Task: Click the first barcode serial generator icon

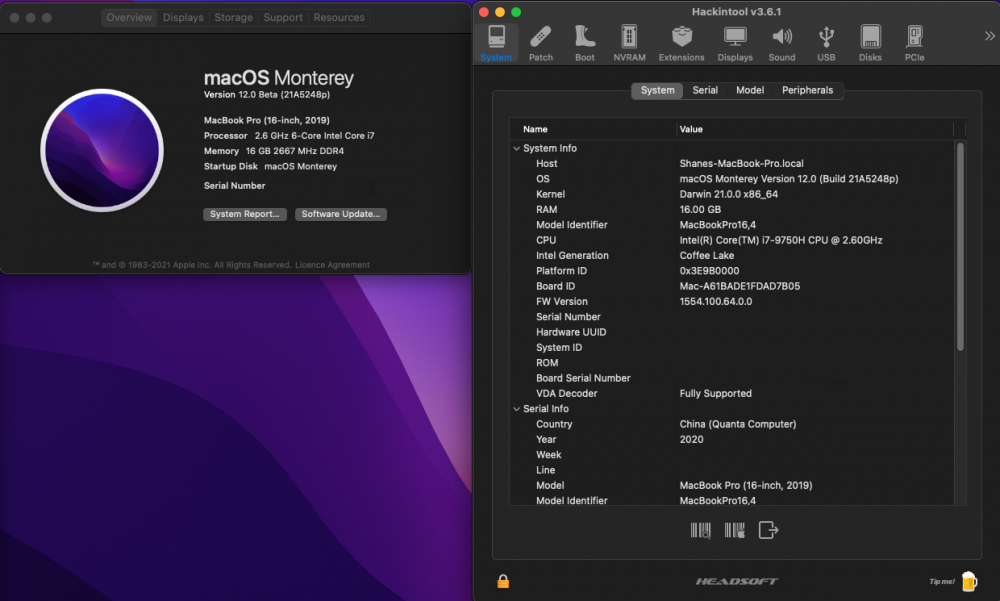Action: click(x=700, y=530)
